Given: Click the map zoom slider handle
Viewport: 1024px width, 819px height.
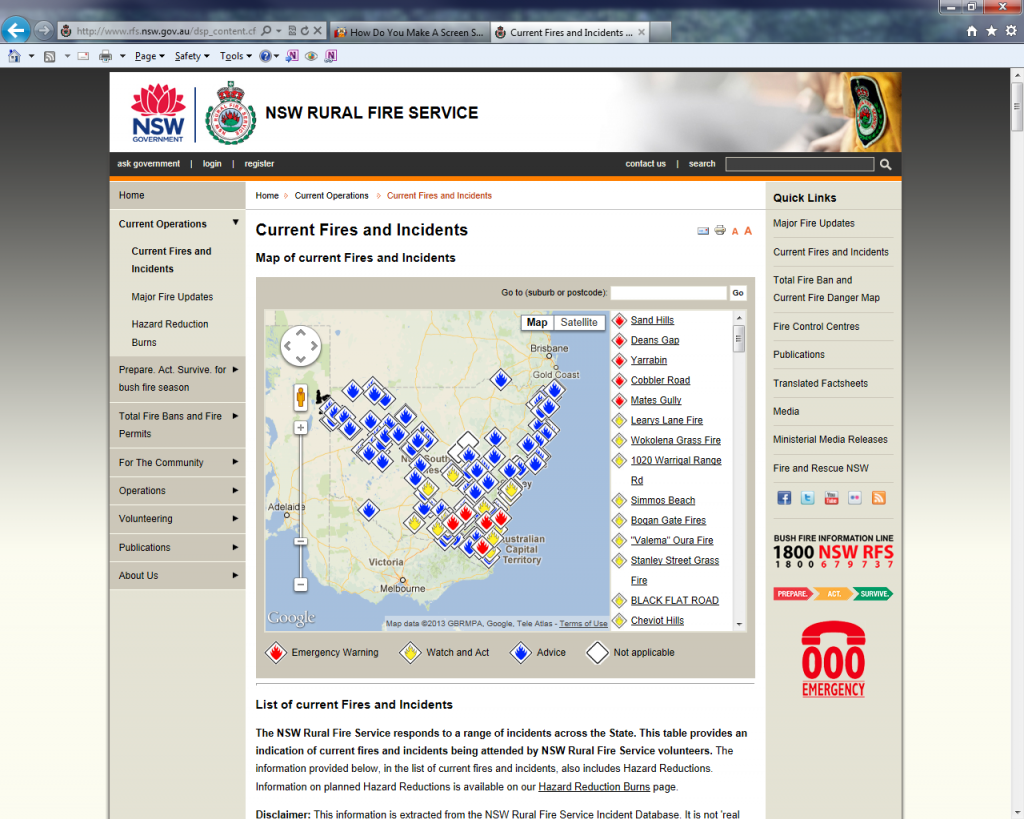Looking at the screenshot, I should point(300,541).
